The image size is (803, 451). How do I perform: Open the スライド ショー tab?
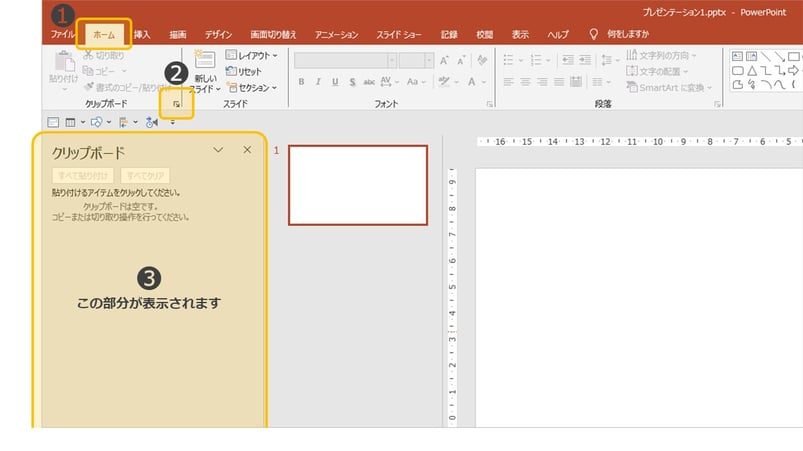tap(399, 34)
